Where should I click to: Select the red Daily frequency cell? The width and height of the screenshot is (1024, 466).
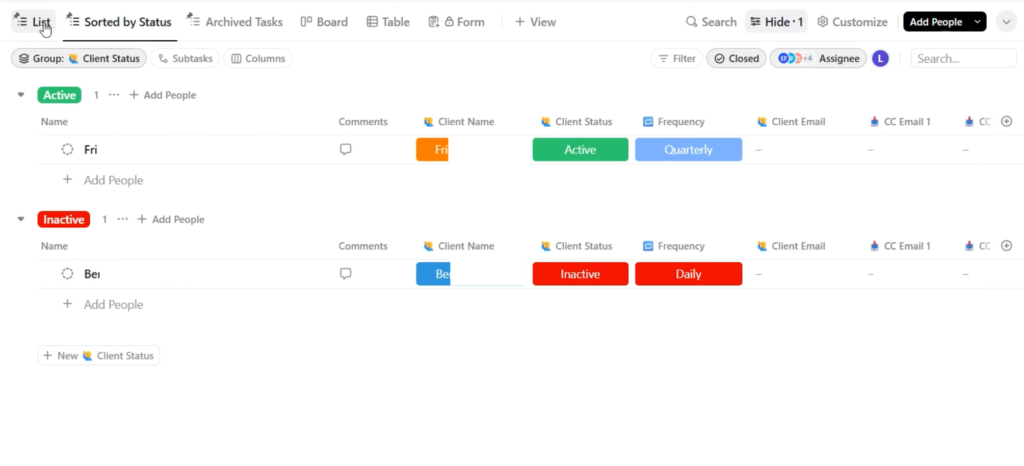click(688, 274)
